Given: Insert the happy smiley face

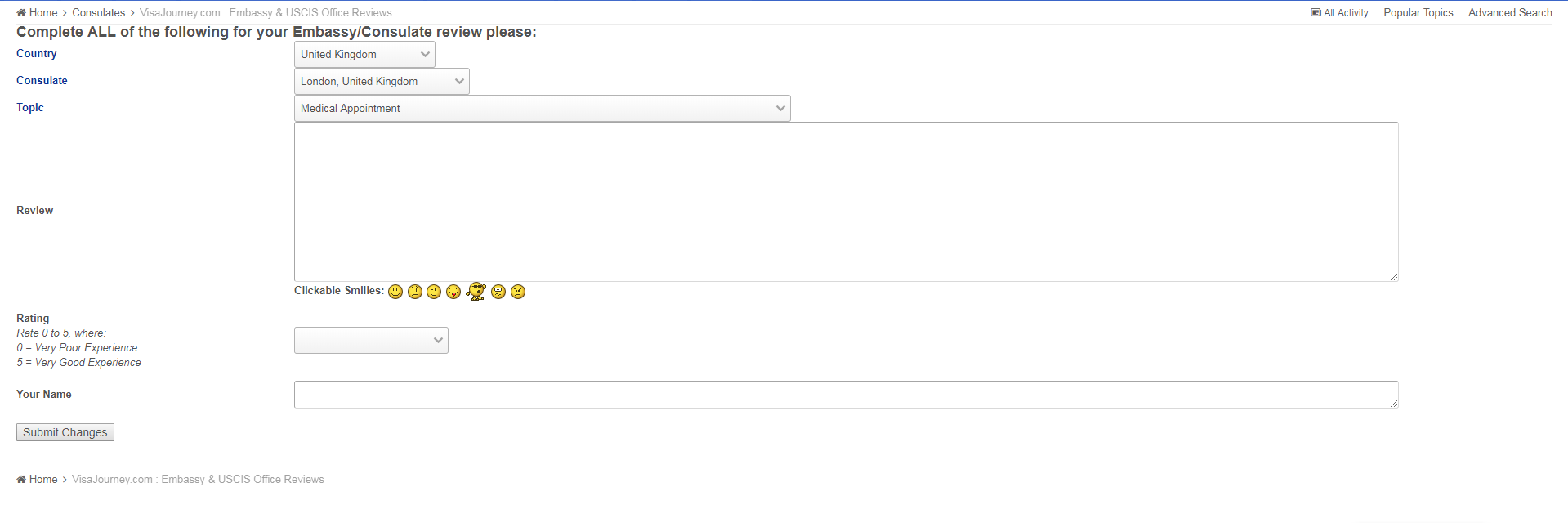Looking at the screenshot, I should tap(395, 292).
